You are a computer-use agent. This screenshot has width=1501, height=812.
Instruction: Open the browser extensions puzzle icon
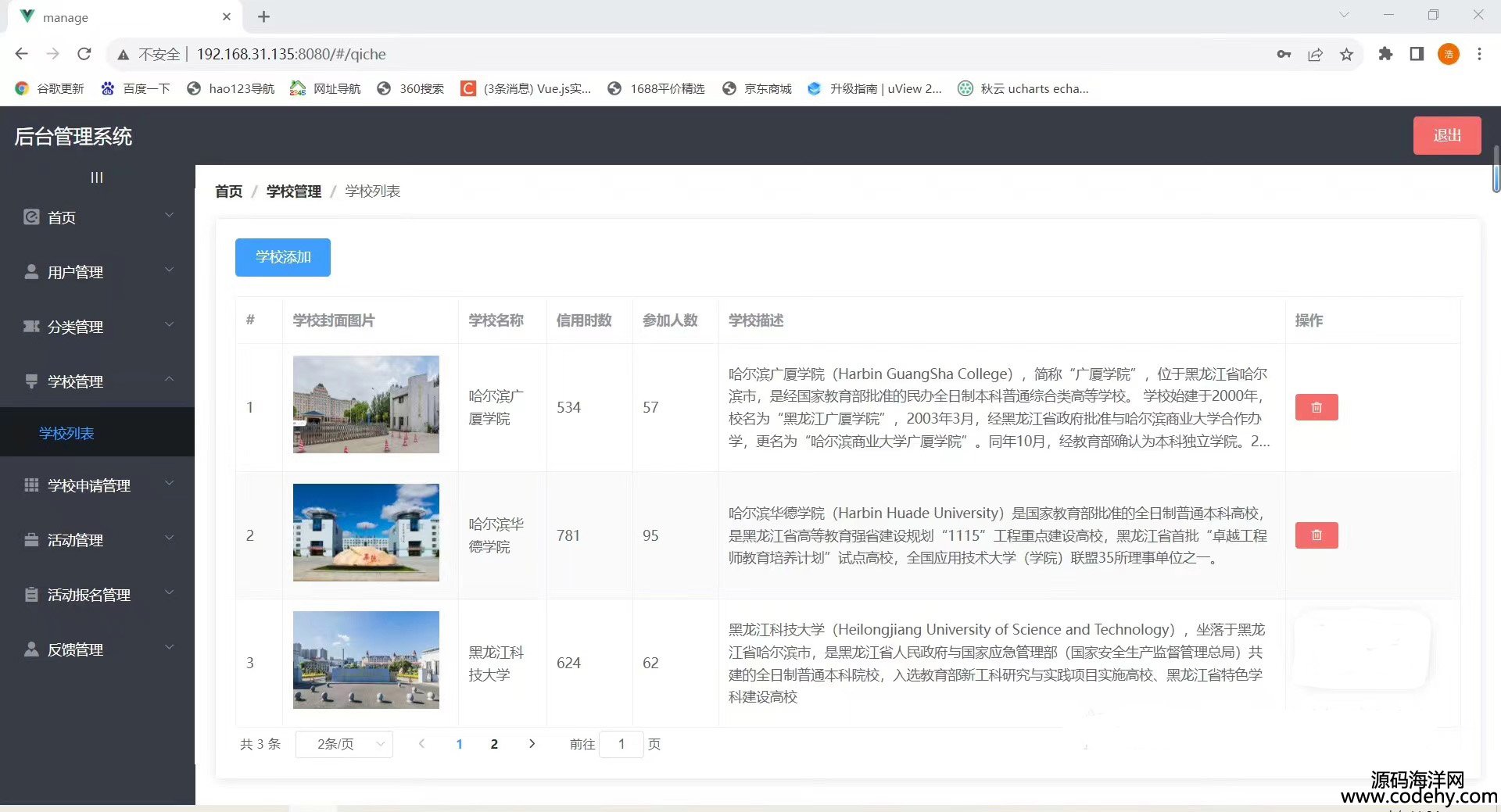click(1385, 54)
